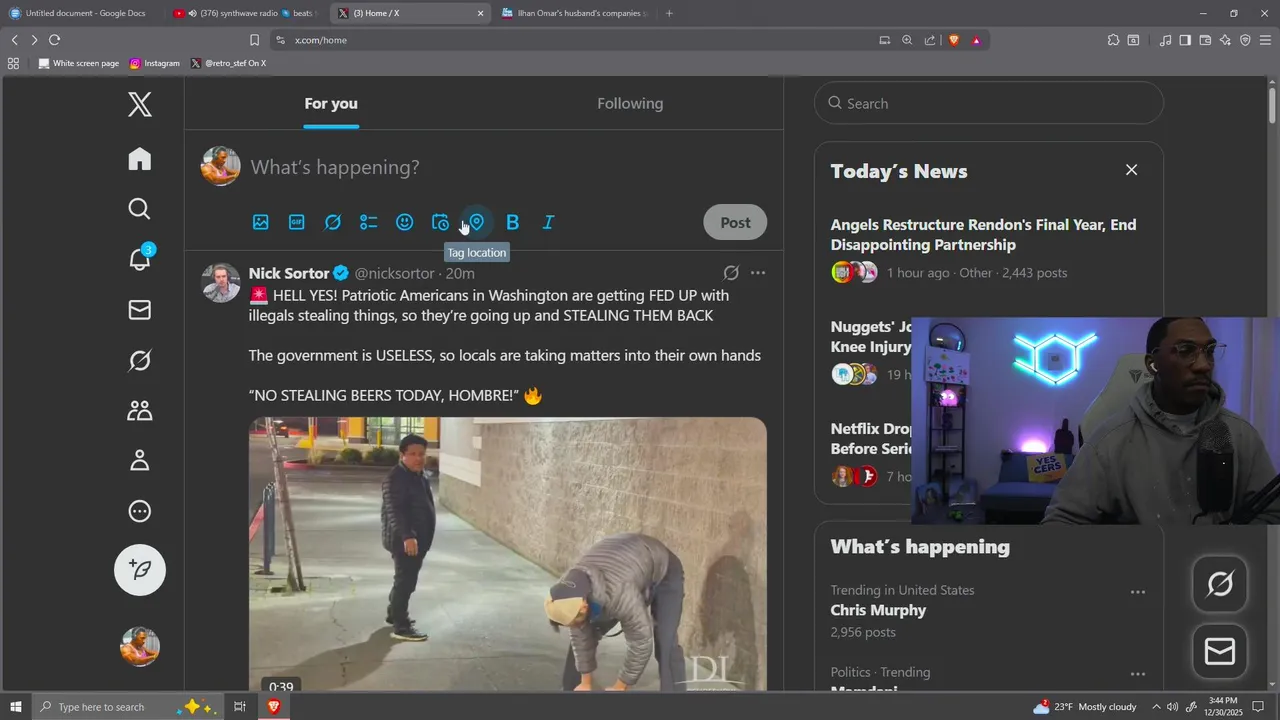Open Messages envelope in sidebar
This screenshot has width=1280, height=720.
click(x=140, y=310)
